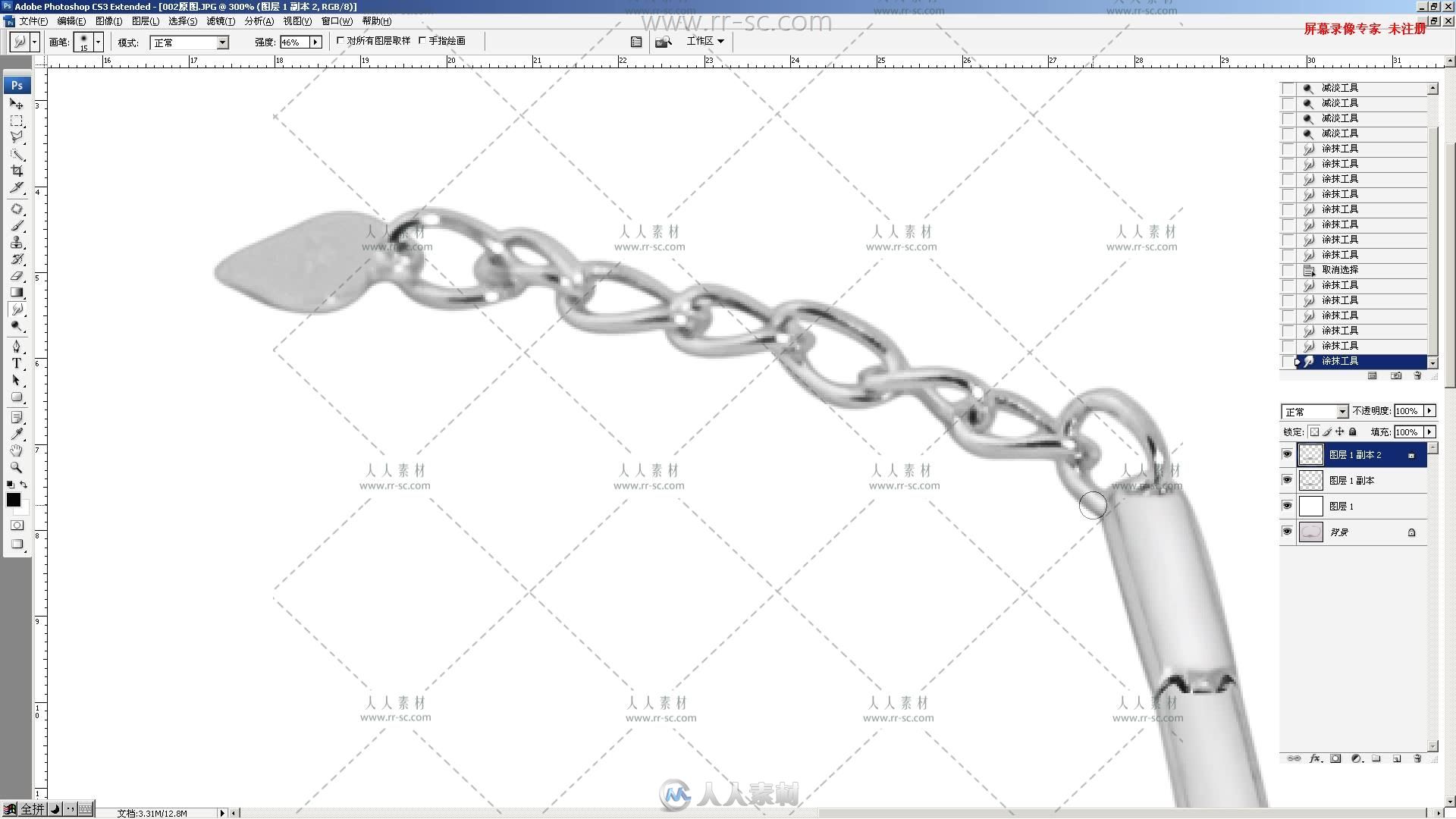Select the Move tool

pyautogui.click(x=17, y=104)
